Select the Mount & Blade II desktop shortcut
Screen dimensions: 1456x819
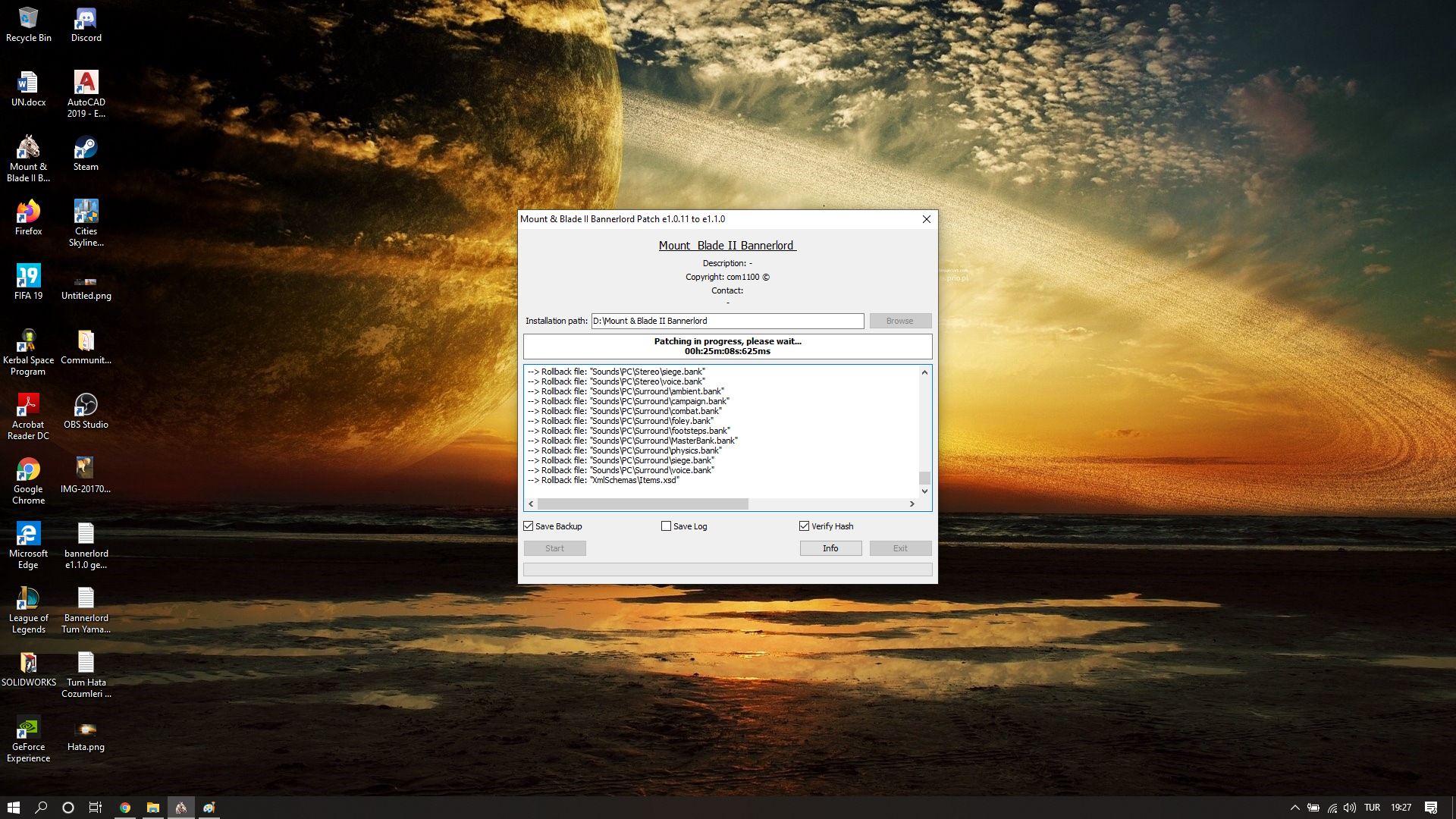click(29, 158)
